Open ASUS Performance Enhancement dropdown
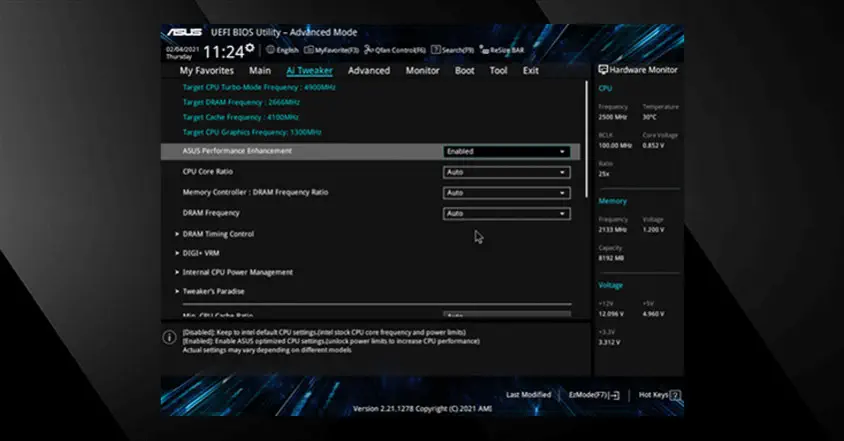The image size is (844, 441). (506, 151)
